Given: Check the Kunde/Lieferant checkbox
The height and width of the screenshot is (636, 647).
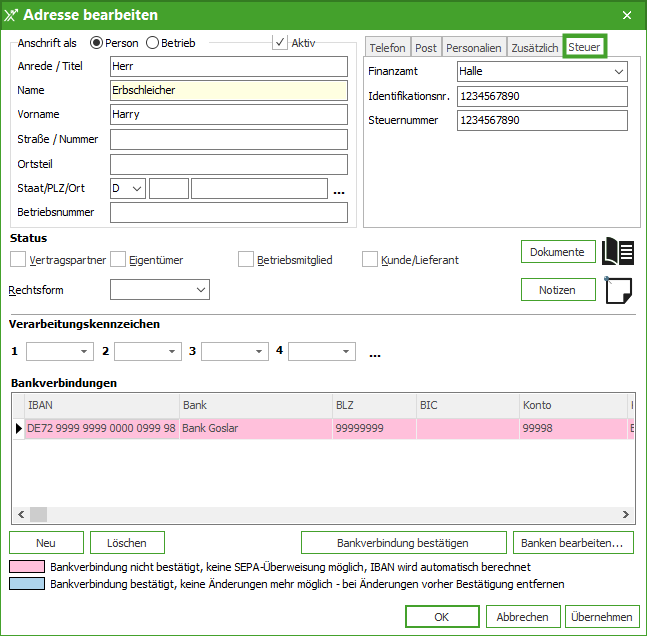Looking at the screenshot, I should (370, 260).
